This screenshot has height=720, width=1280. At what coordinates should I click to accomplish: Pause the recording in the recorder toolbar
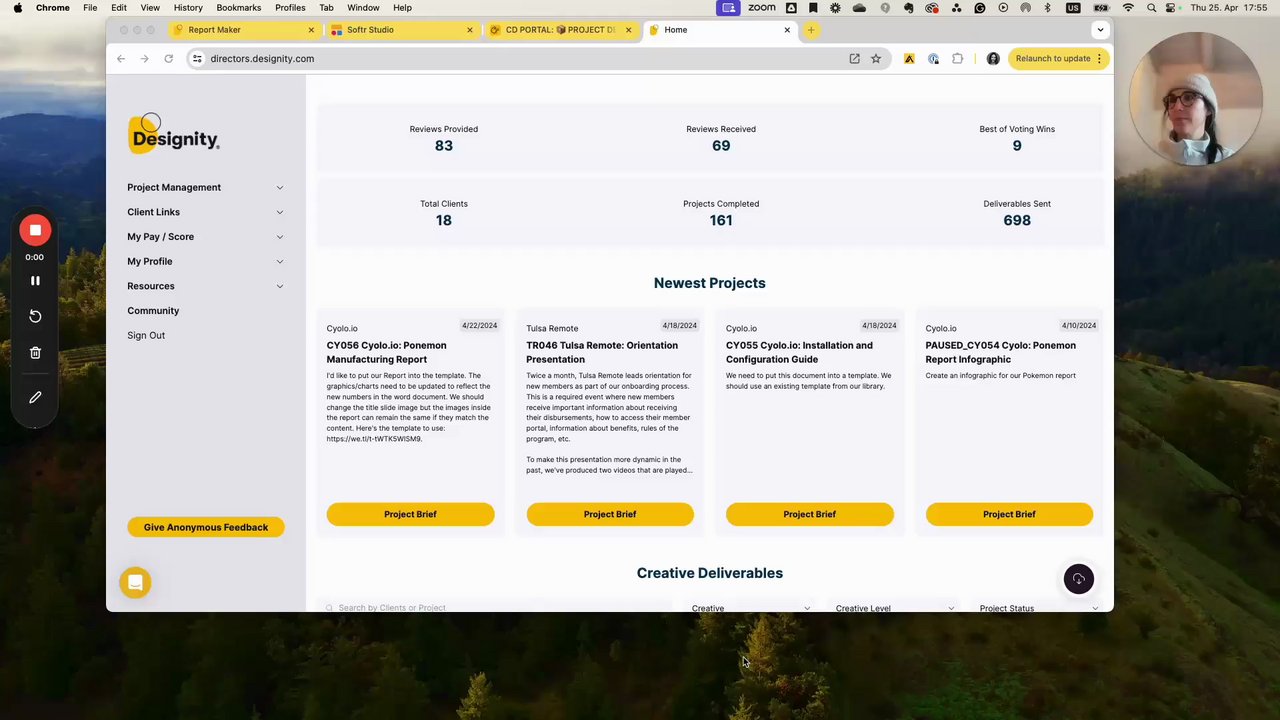click(x=35, y=281)
